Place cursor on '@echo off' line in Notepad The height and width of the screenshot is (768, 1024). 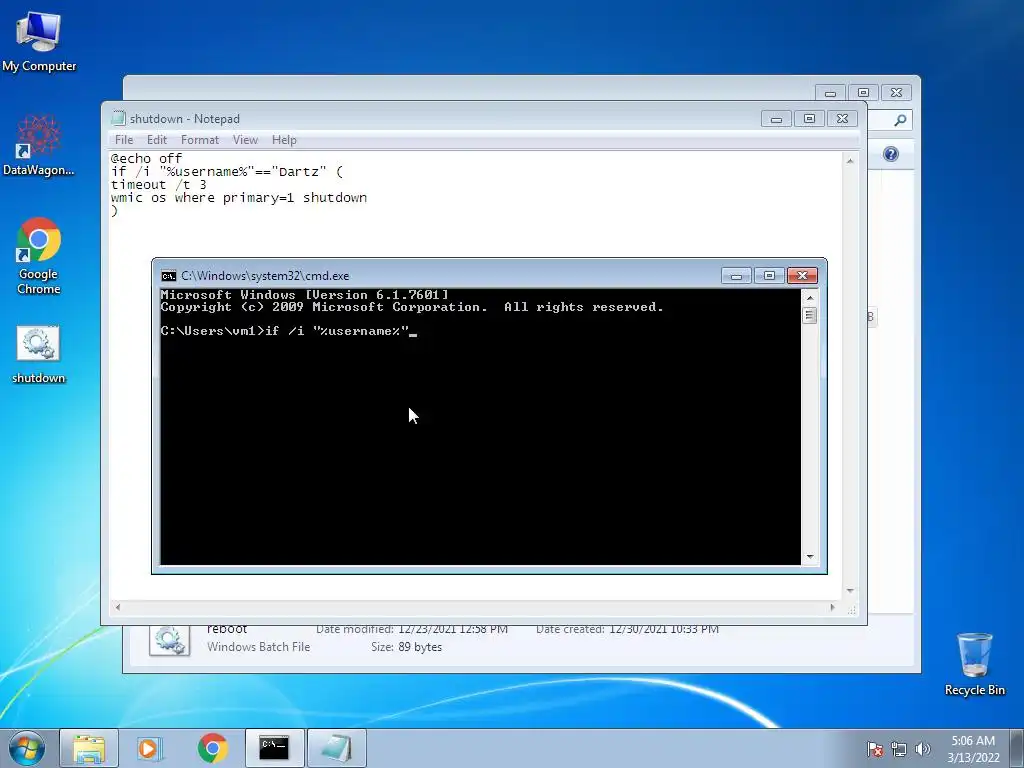pos(146,159)
